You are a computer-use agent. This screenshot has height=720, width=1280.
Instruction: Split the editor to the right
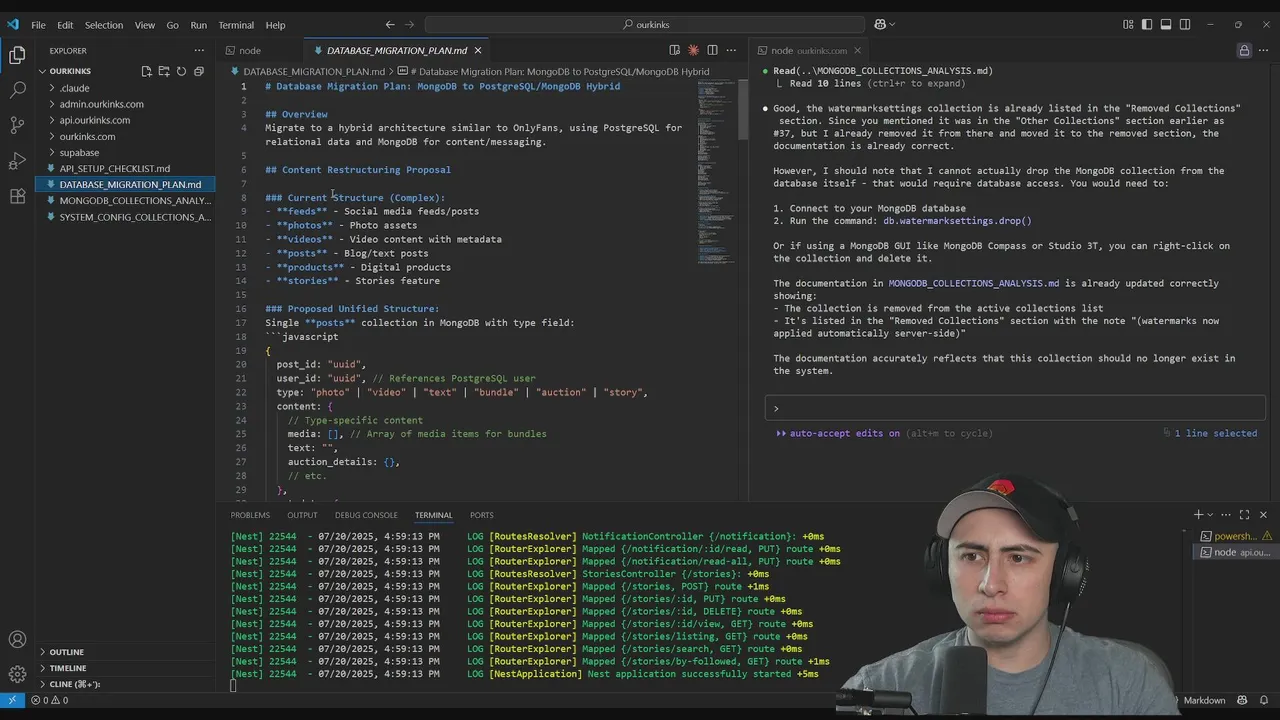pyautogui.click(x=712, y=50)
